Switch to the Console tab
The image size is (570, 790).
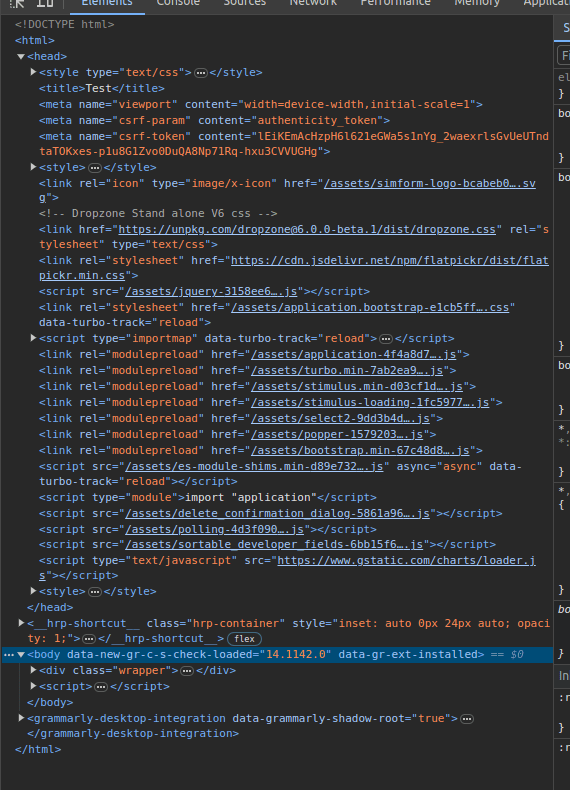[178, 4]
